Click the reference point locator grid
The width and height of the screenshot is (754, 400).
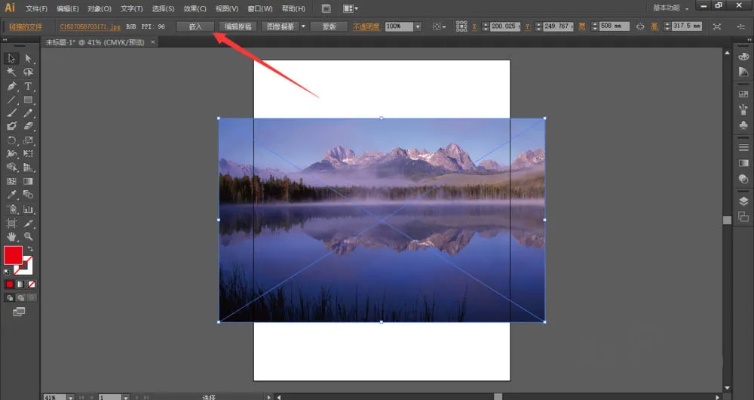tap(461, 26)
